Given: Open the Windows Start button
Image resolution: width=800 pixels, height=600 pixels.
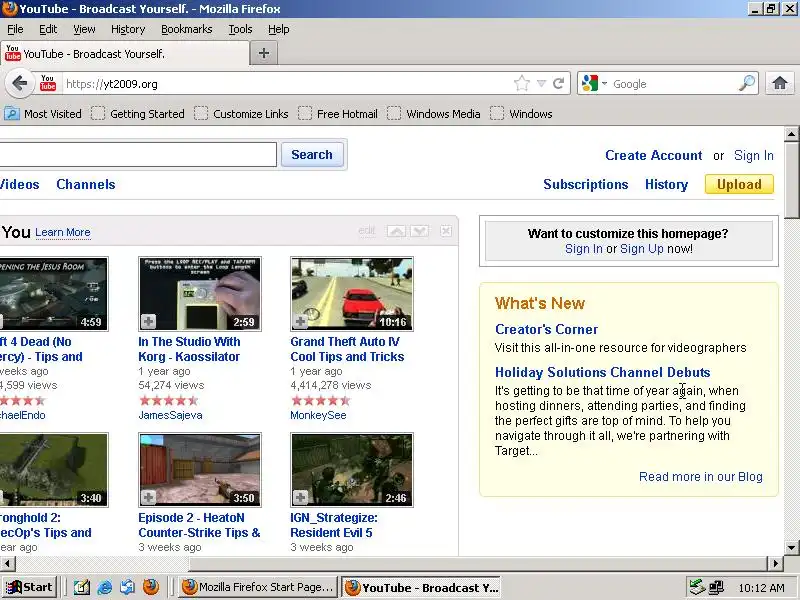Looking at the screenshot, I should [x=30, y=587].
